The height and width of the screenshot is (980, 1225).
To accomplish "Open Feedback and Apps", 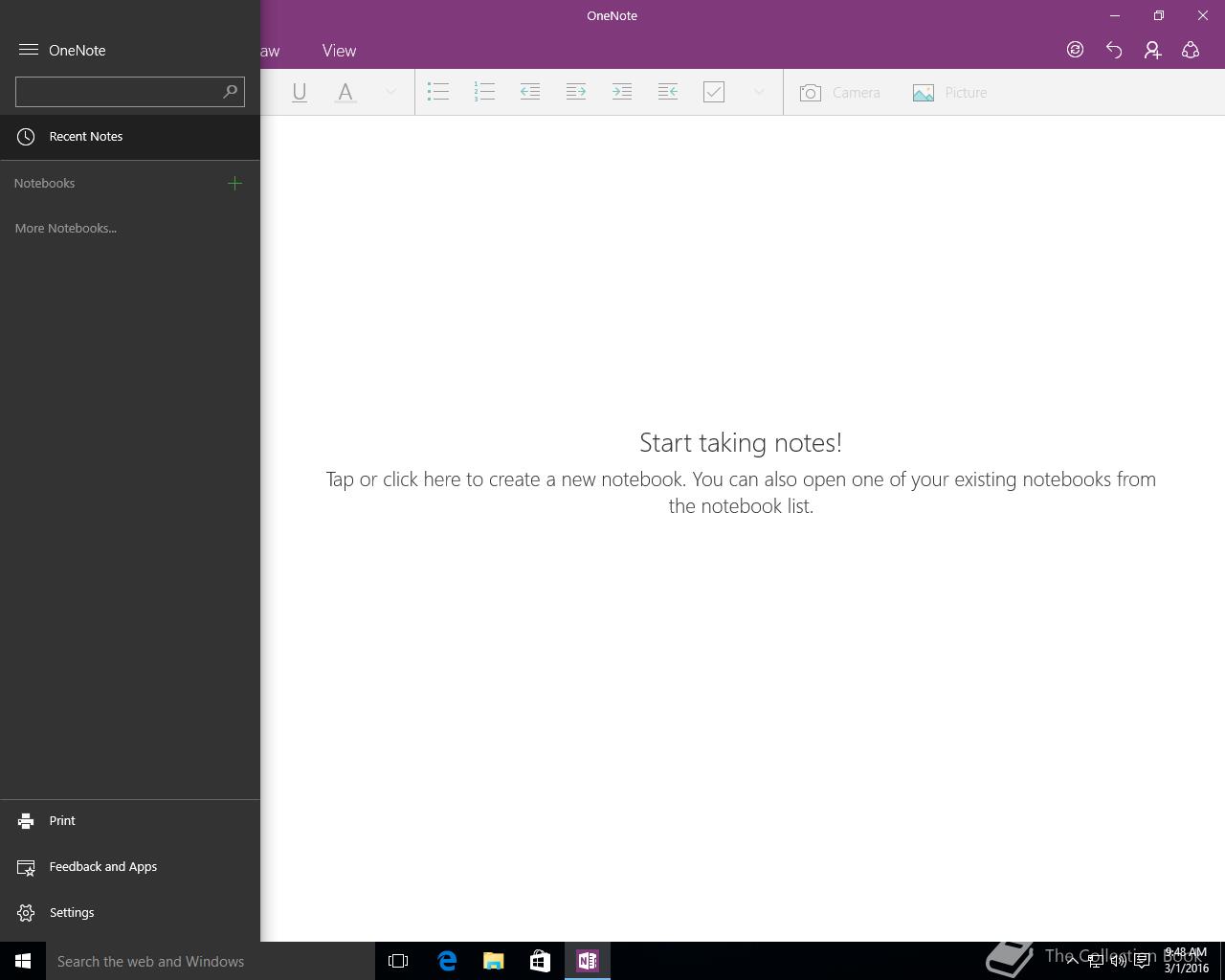I will (130, 866).
